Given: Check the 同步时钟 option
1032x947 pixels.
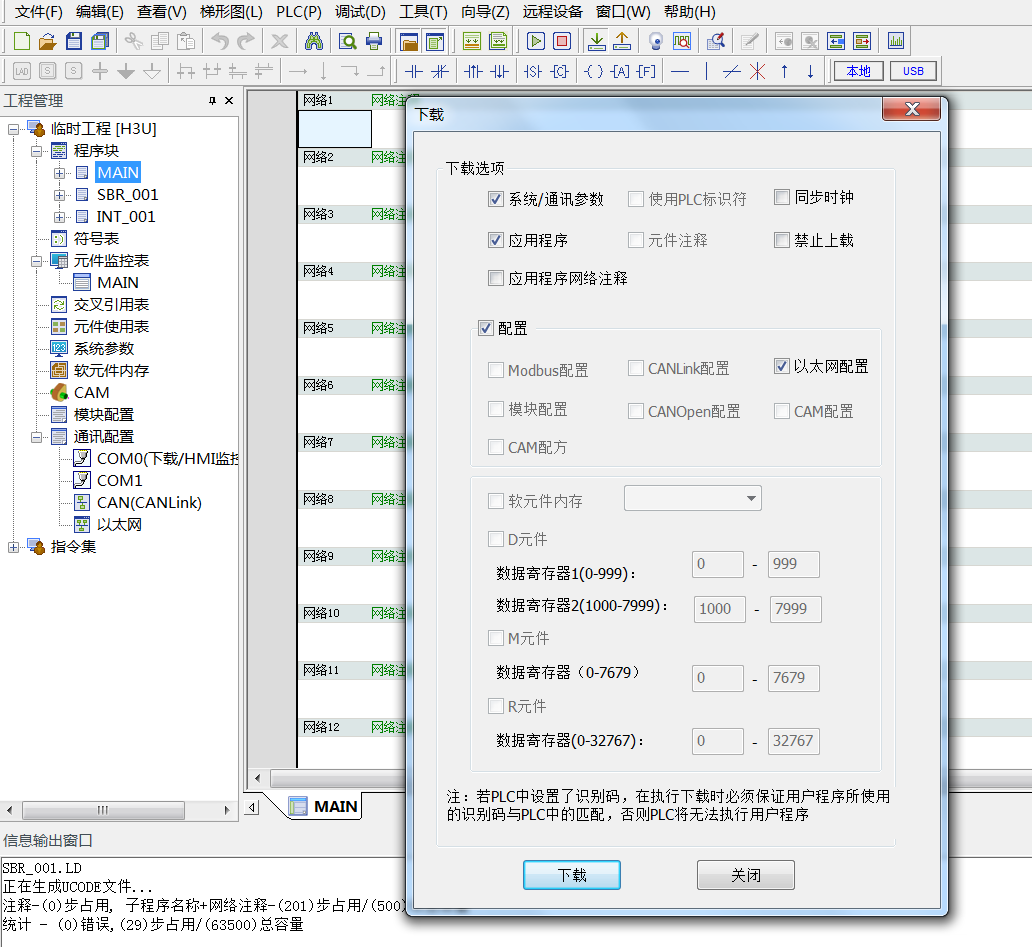Looking at the screenshot, I should [783, 198].
